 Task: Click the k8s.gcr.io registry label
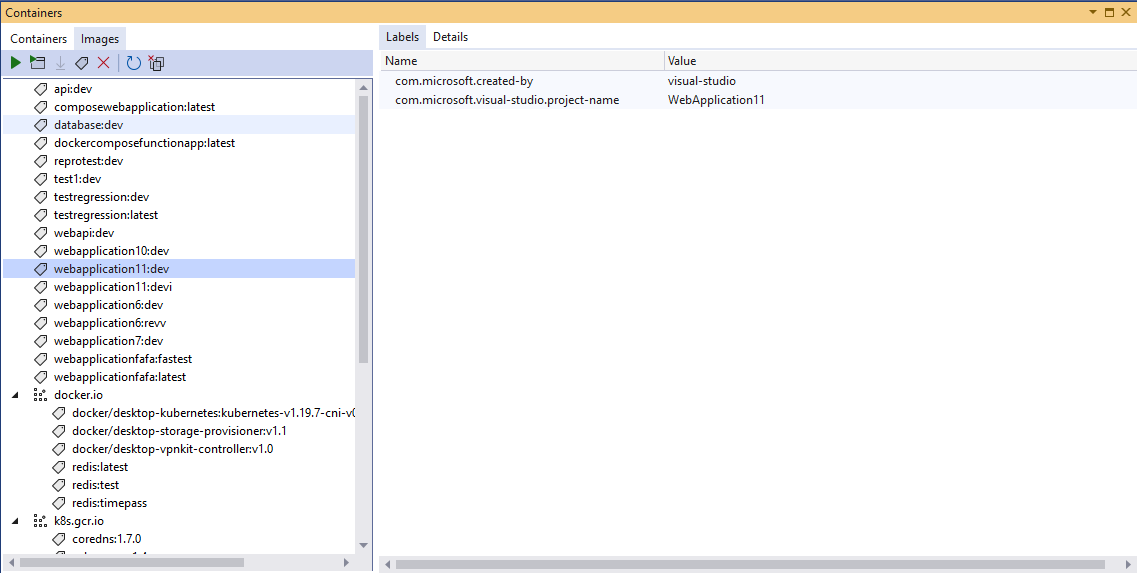click(x=79, y=521)
